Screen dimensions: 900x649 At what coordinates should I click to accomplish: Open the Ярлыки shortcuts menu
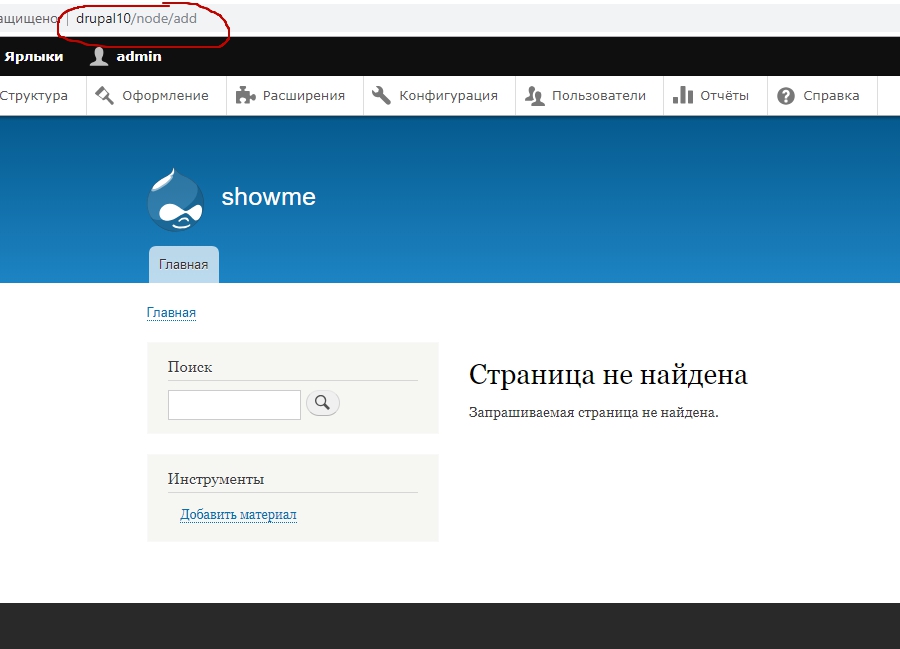[x=33, y=56]
